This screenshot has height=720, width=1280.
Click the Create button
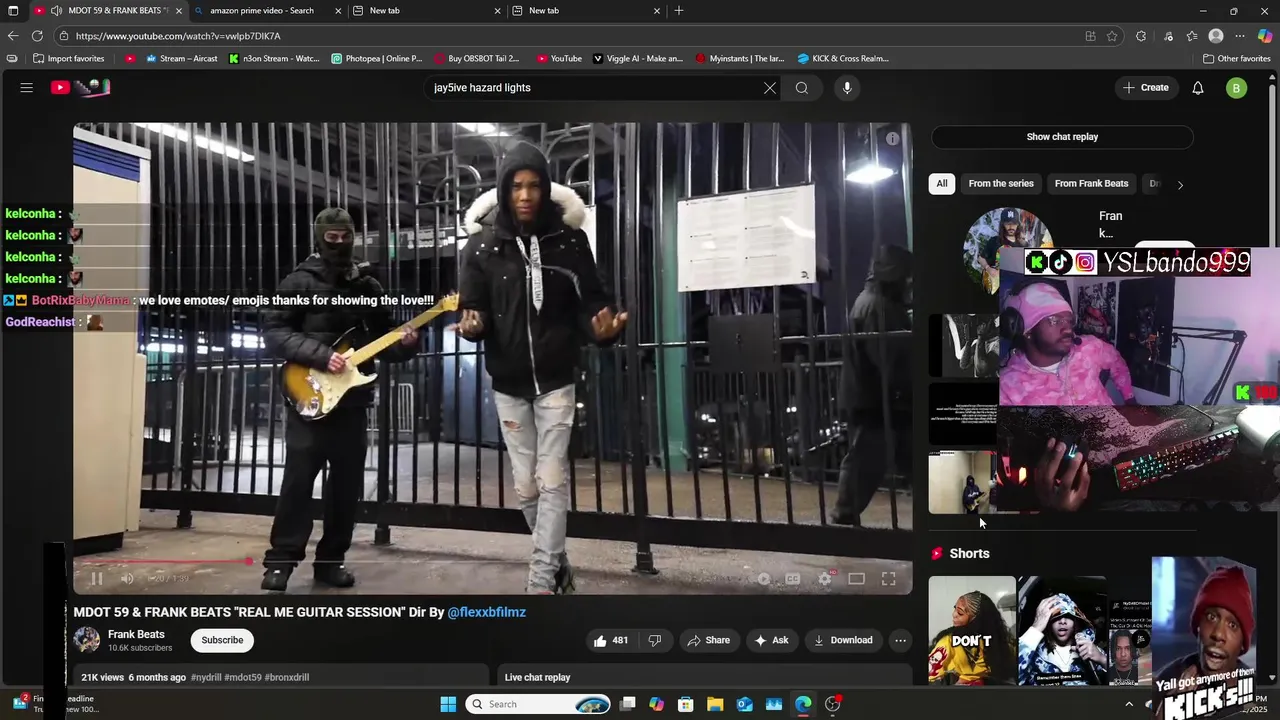pyautogui.click(x=1146, y=88)
